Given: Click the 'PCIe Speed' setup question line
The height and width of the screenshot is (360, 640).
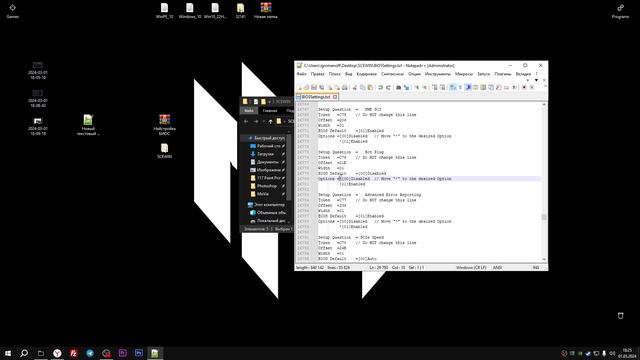Looking at the screenshot, I should coord(351,237).
